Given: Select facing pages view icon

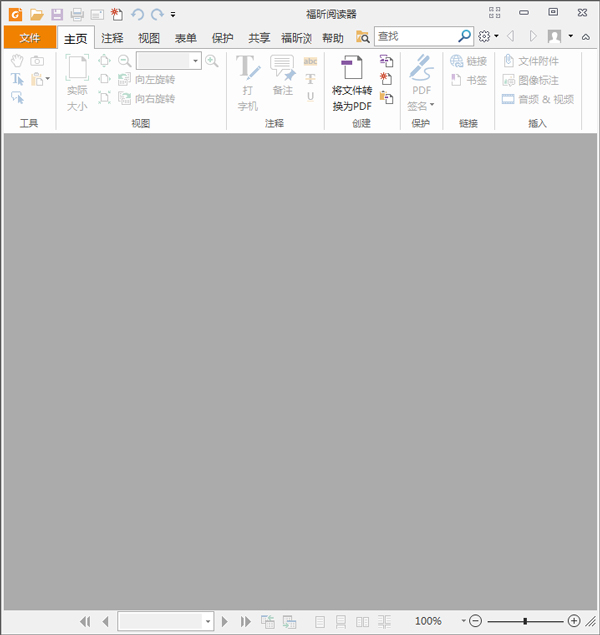Looking at the screenshot, I should point(362,622).
